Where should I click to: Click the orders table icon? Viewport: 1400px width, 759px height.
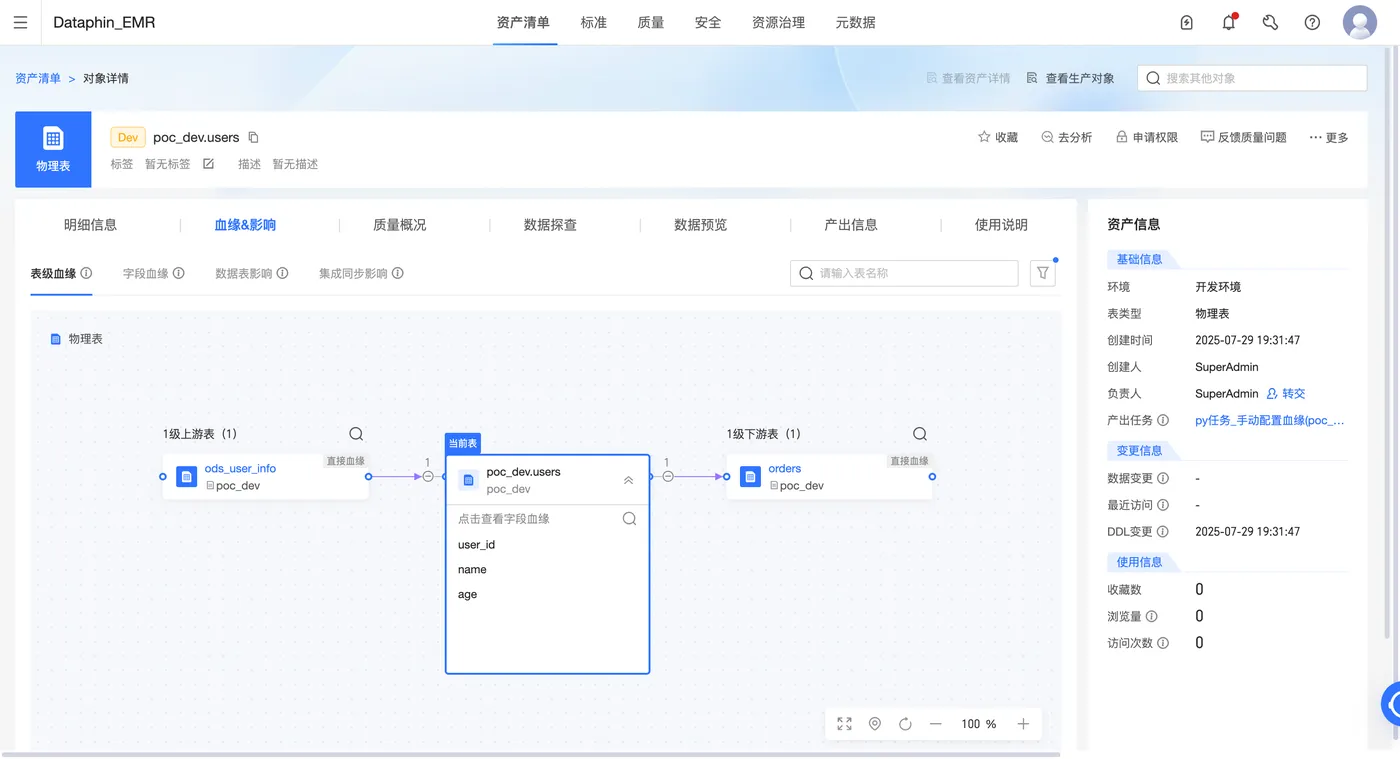(750, 477)
